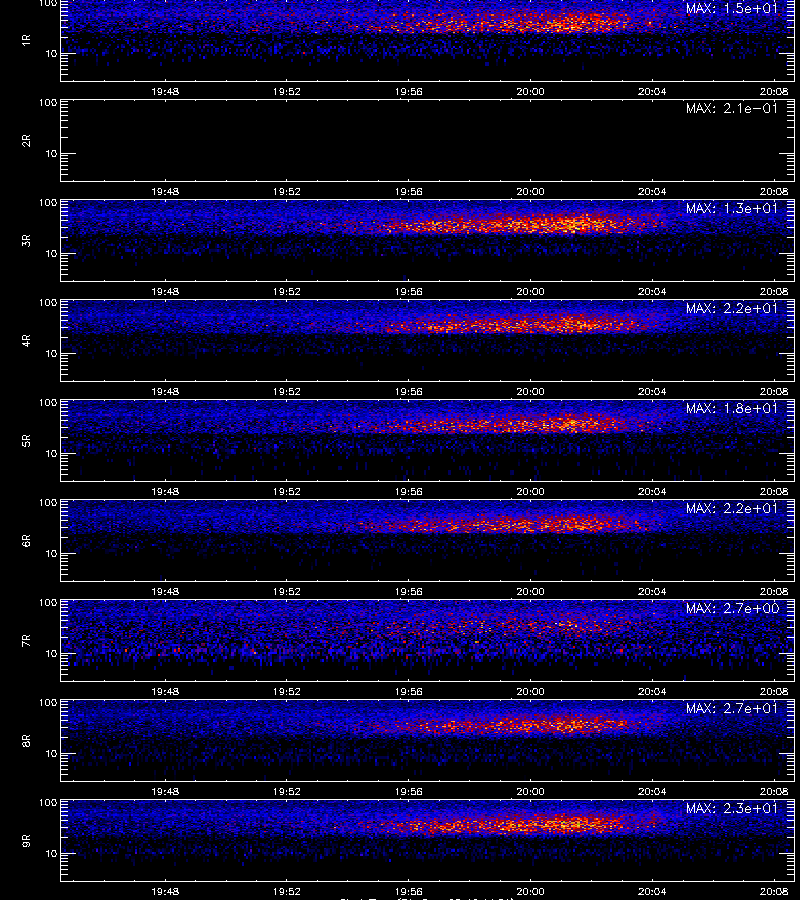This screenshot has height=900, width=800.
Task: Click the 5R panel axis label
Action: click(26, 441)
